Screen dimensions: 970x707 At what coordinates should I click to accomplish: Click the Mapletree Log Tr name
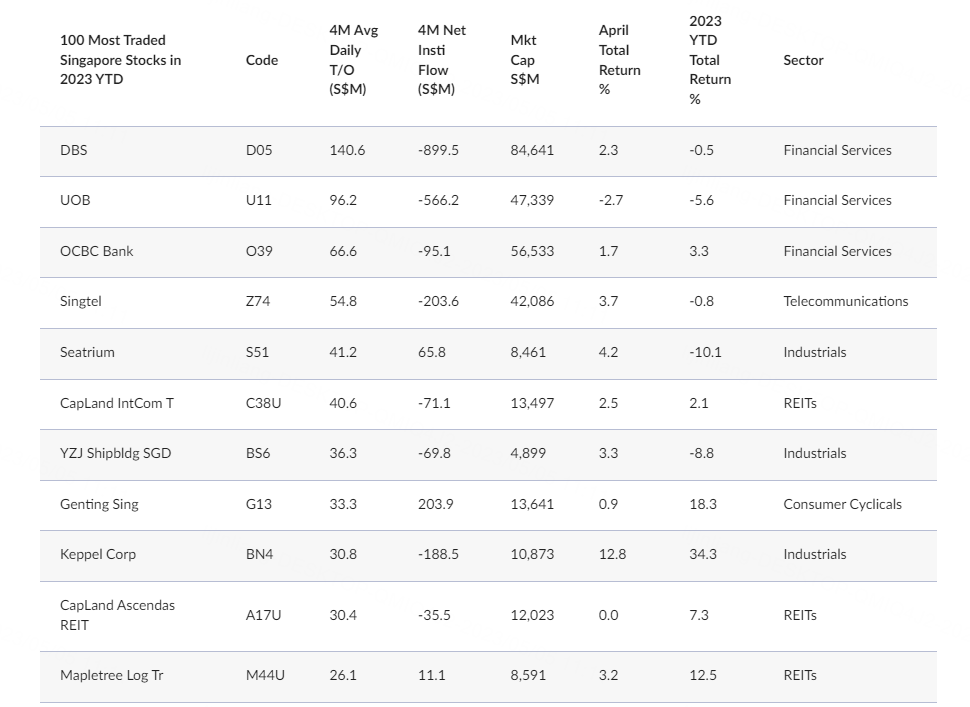(111, 675)
